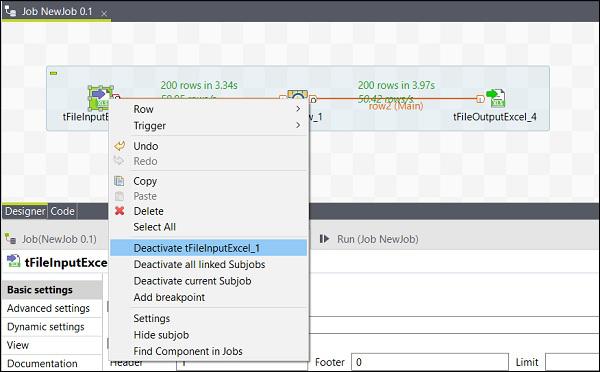This screenshot has height=372, width=600.
Task: Select Add breakpoint menu entry
Action: coord(209,297)
